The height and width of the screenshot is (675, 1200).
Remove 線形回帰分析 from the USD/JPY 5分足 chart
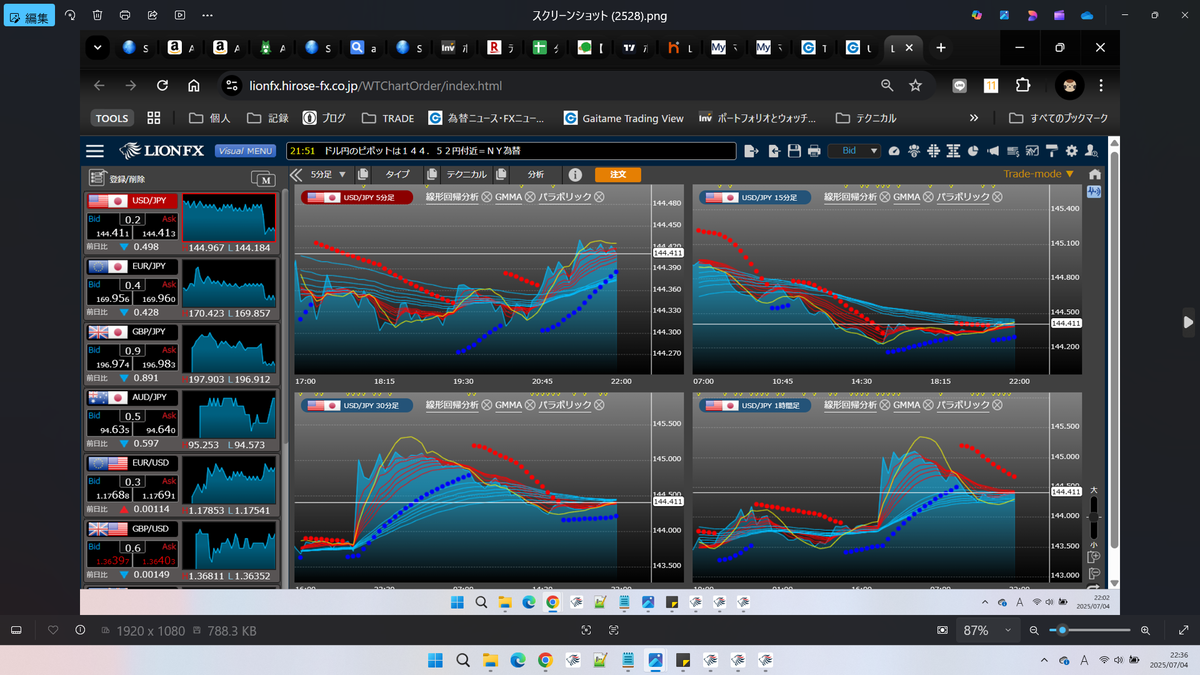coord(486,197)
